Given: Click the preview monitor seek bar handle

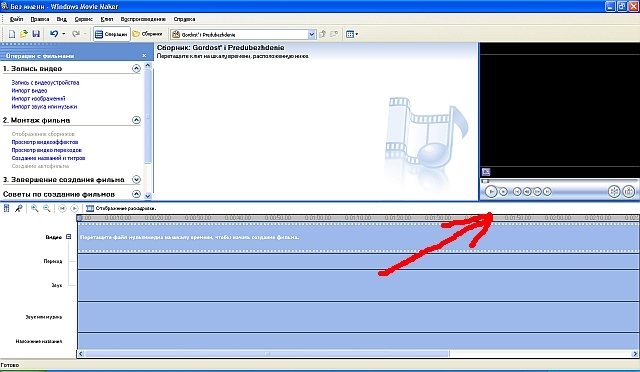Looking at the screenshot, I should 485,181.
